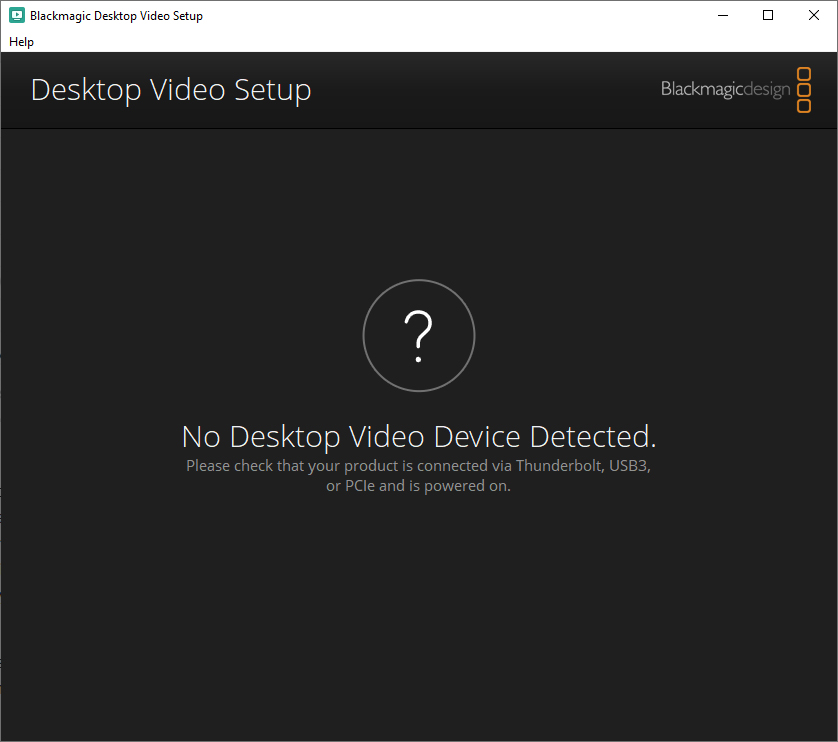This screenshot has height=742, width=838.
Task: Click the word 'Thunderbolt' in the hint text
Action: point(560,466)
